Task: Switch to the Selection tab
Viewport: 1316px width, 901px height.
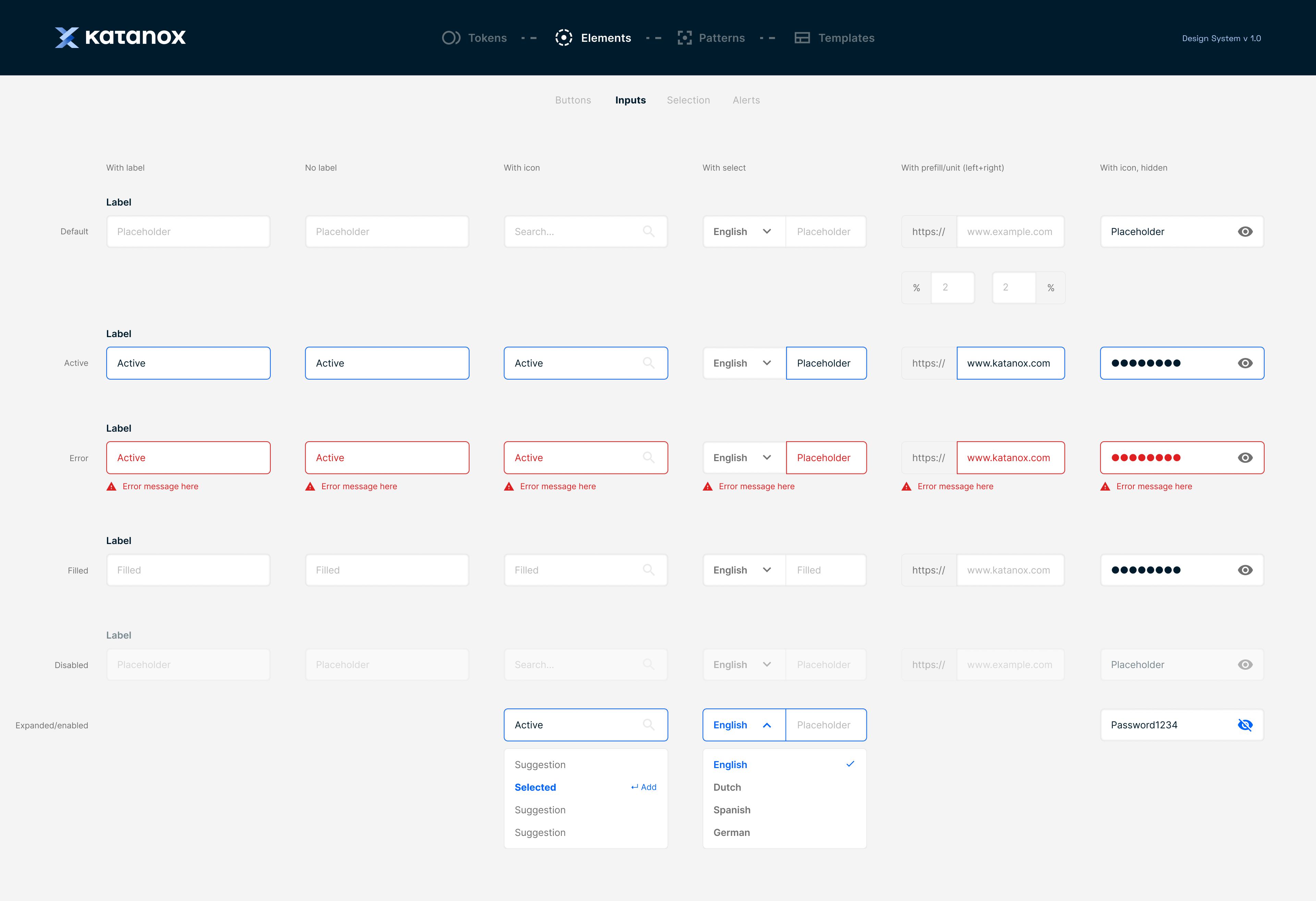Action: tap(688, 100)
